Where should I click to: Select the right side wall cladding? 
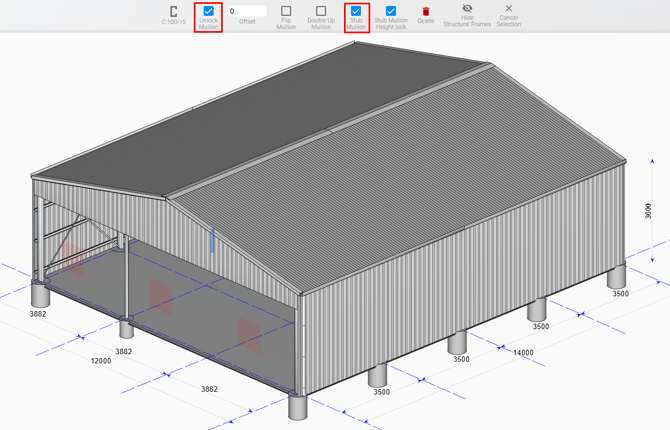tap(460, 270)
